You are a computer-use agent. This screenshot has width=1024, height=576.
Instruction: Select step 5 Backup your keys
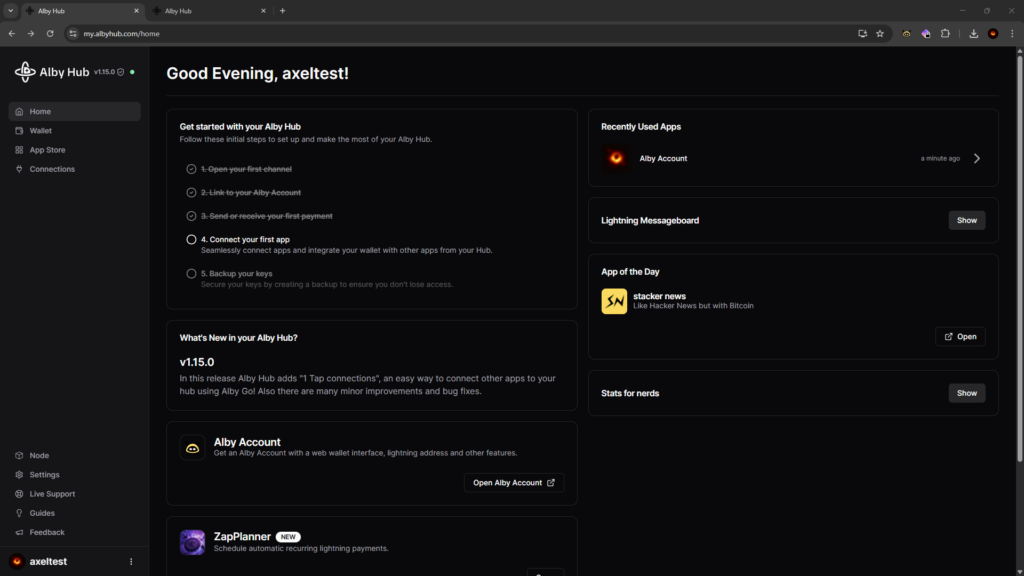point(236,273)
